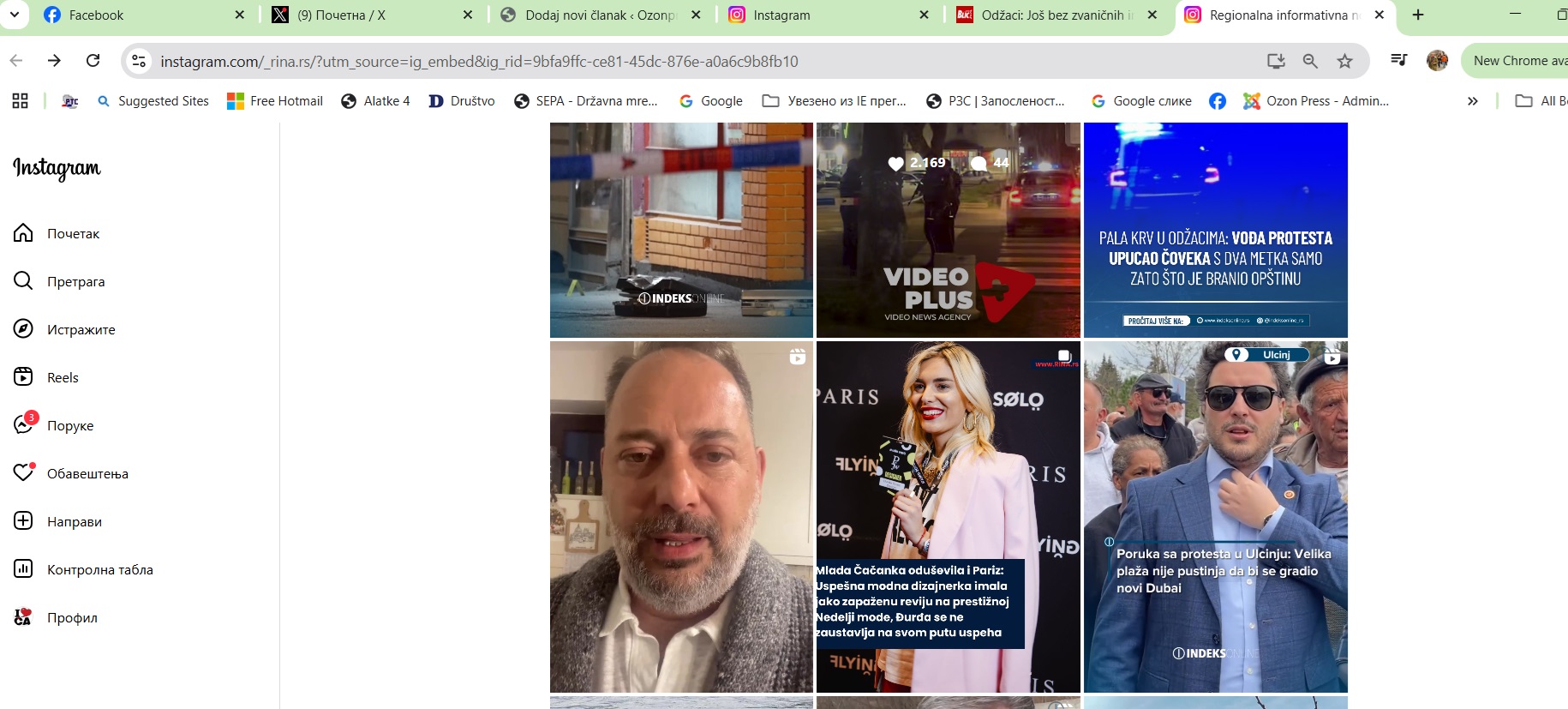
Task: Open Free Hotmail bookmark
Action: tap(275, 101)
